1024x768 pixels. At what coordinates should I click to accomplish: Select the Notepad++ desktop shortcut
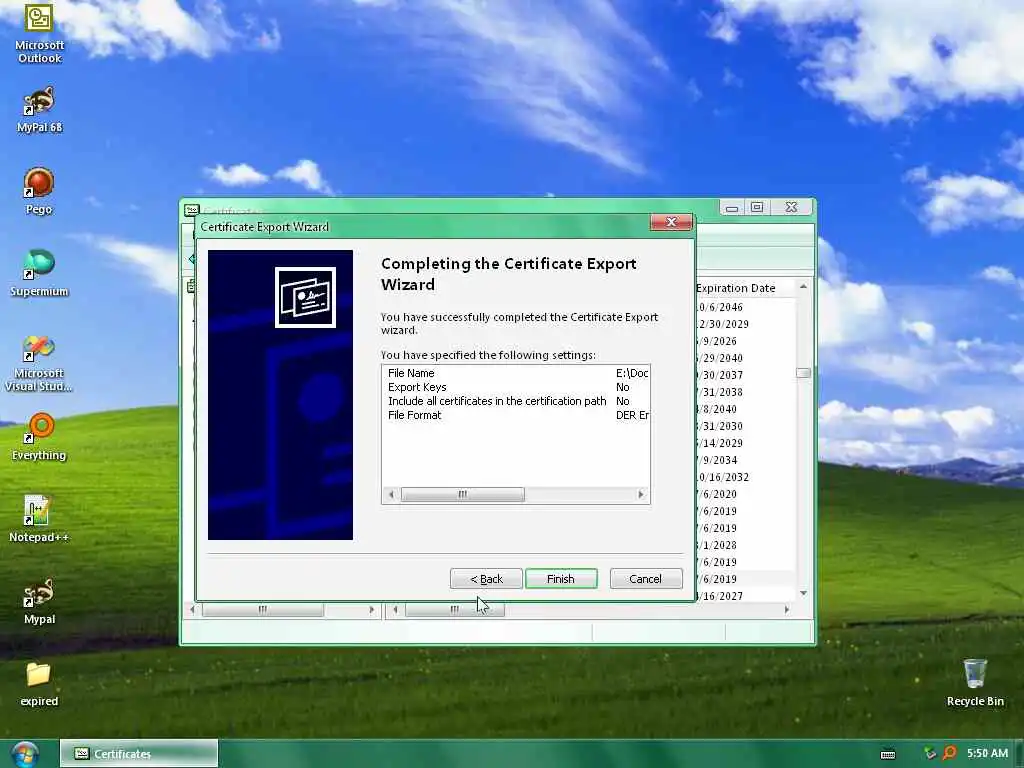point(39,519)
